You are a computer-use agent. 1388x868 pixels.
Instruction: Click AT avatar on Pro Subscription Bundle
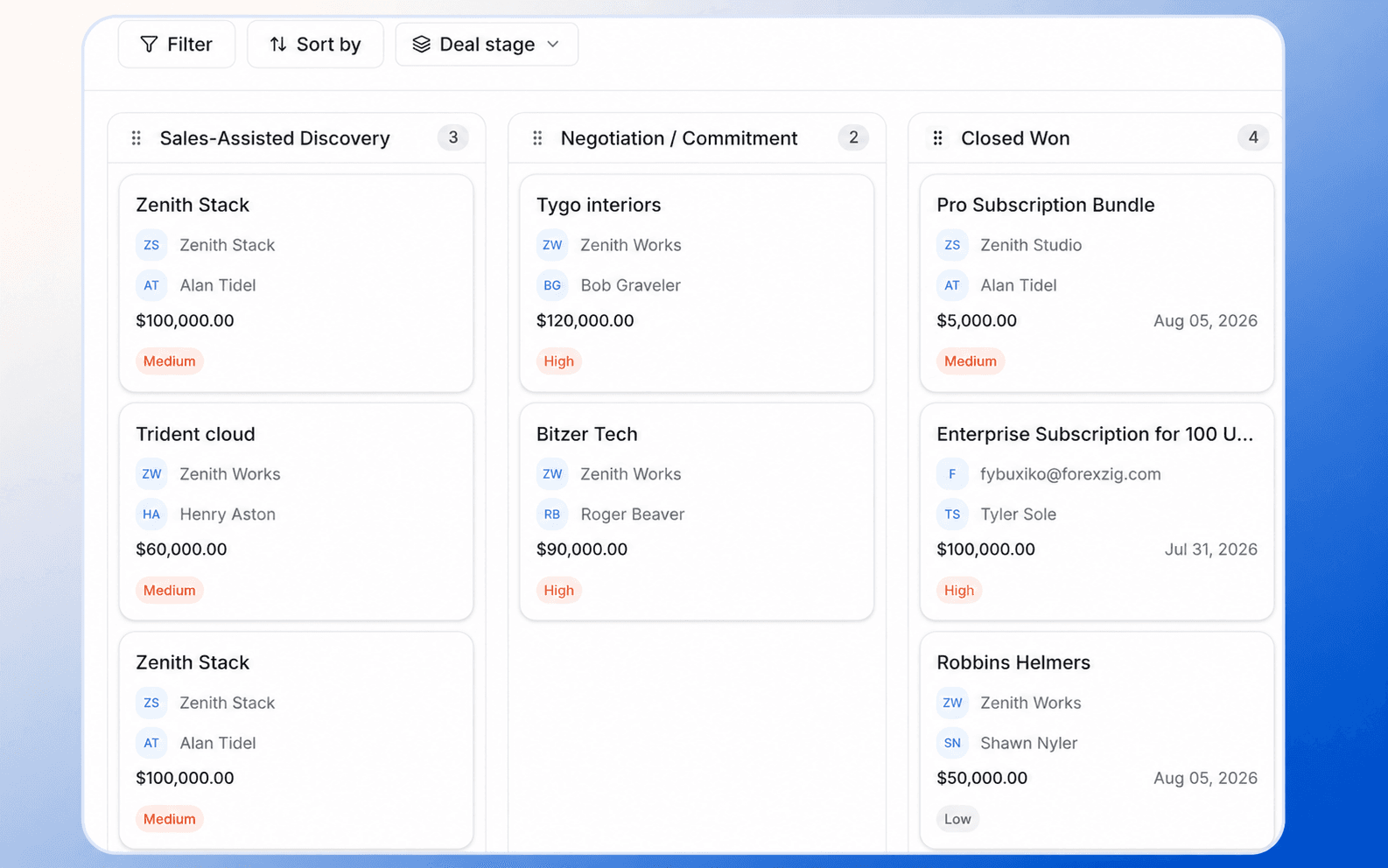pos(952,285)
